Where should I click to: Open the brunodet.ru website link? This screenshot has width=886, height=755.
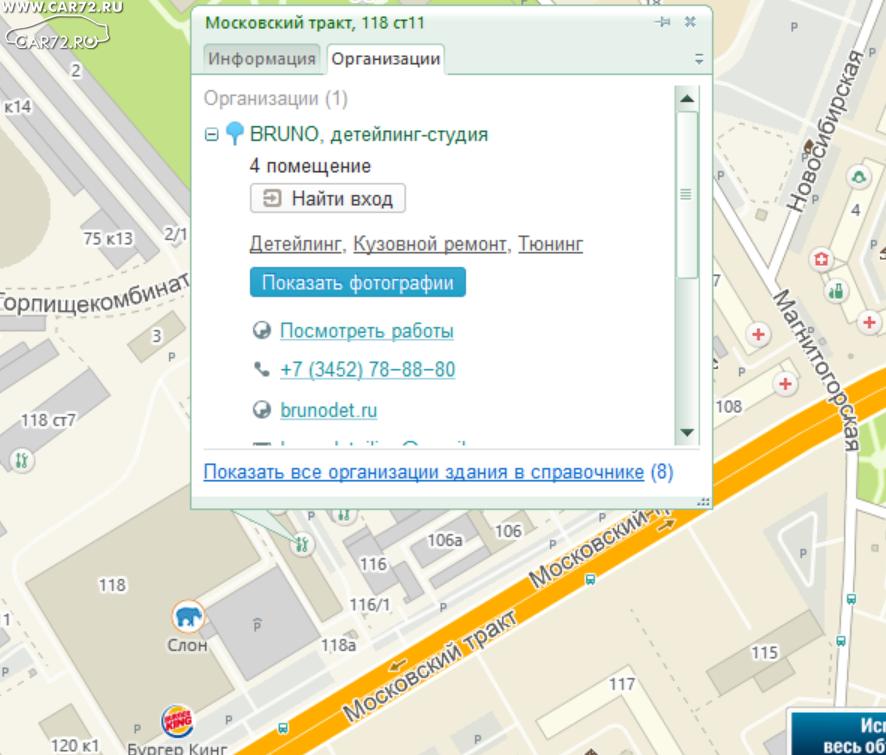coord(328,410)
